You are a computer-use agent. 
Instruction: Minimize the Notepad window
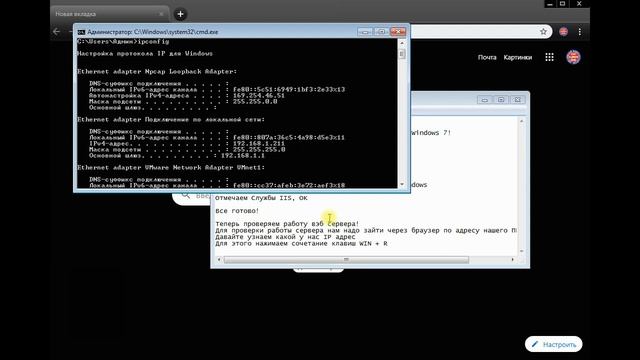(484, 100)
